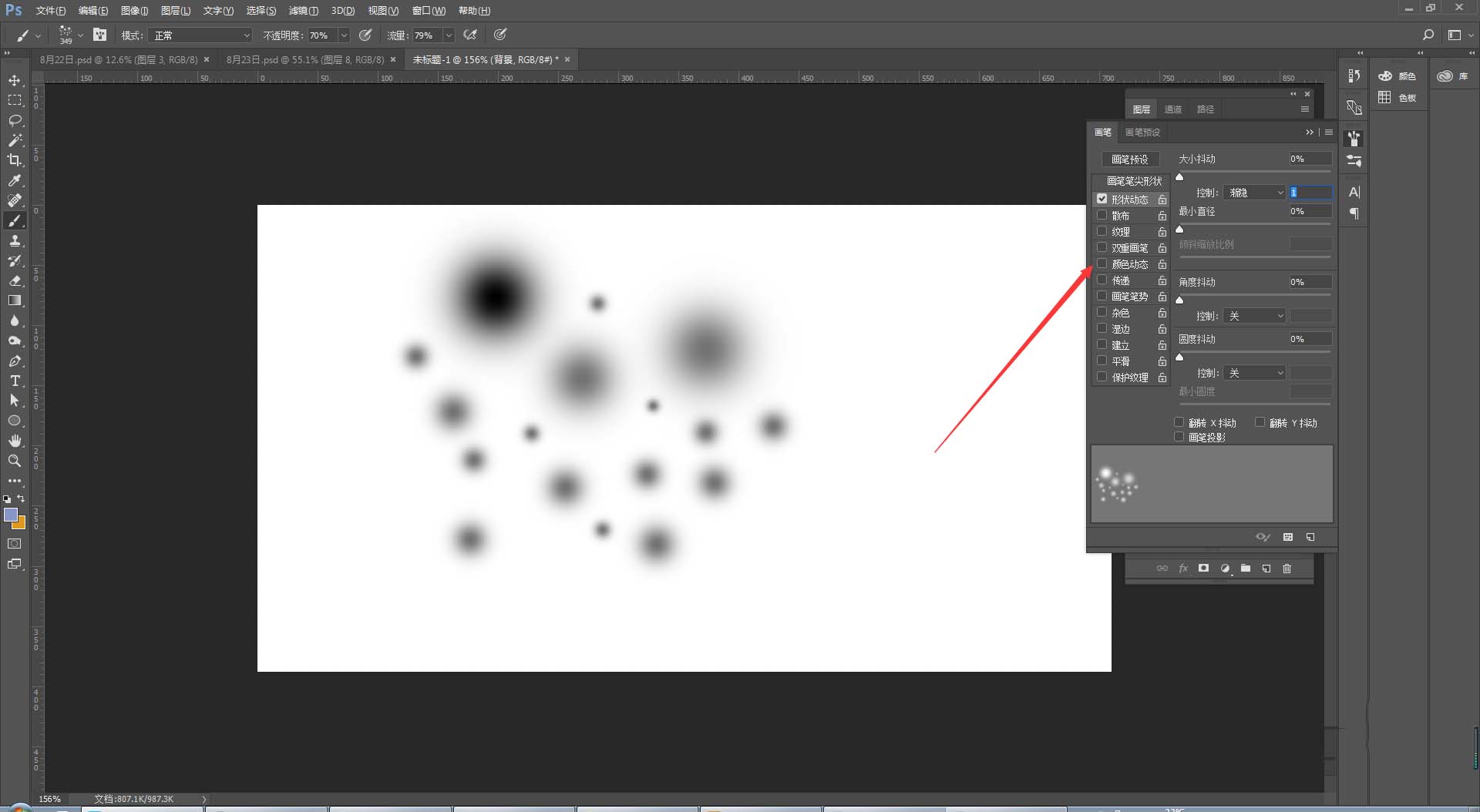The image size is (1480, 812).
Task: Select the Clone Stamp tool
Action: pyautogui.click(x=15, y=240)
